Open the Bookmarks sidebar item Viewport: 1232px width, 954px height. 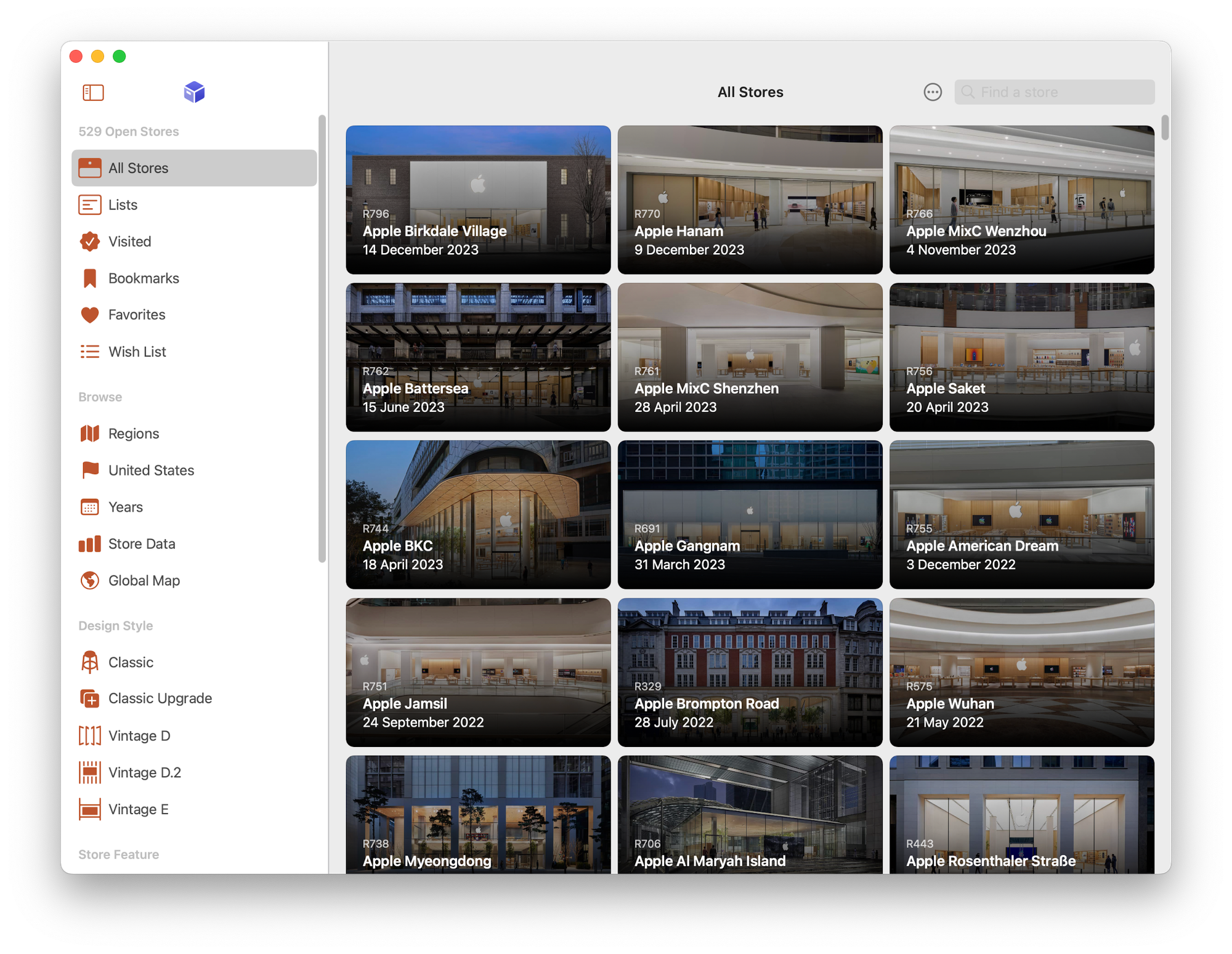(x=144, y=278)
